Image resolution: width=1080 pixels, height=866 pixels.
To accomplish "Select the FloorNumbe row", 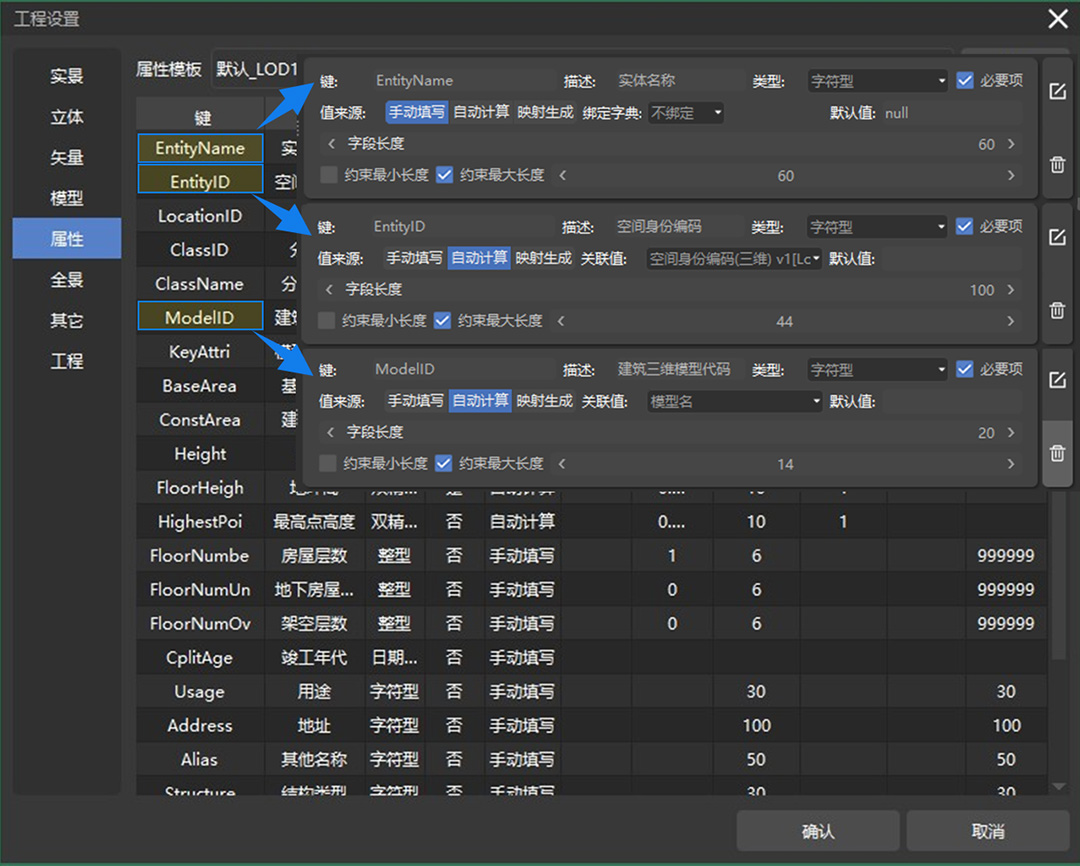I will (x=592, y=555).
